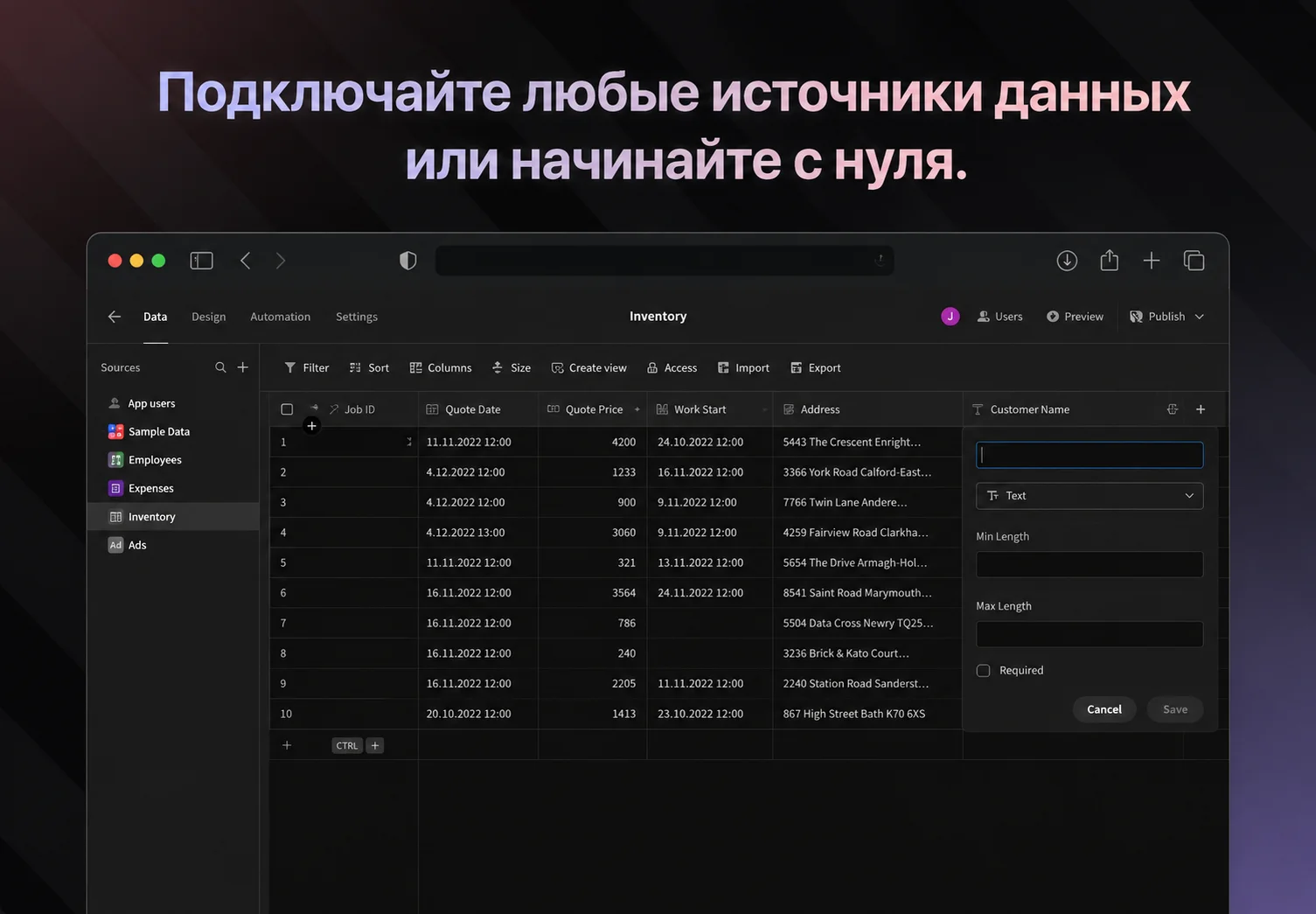
Task: Open browser downloads icon
Action: click(x=1067, y=261)
